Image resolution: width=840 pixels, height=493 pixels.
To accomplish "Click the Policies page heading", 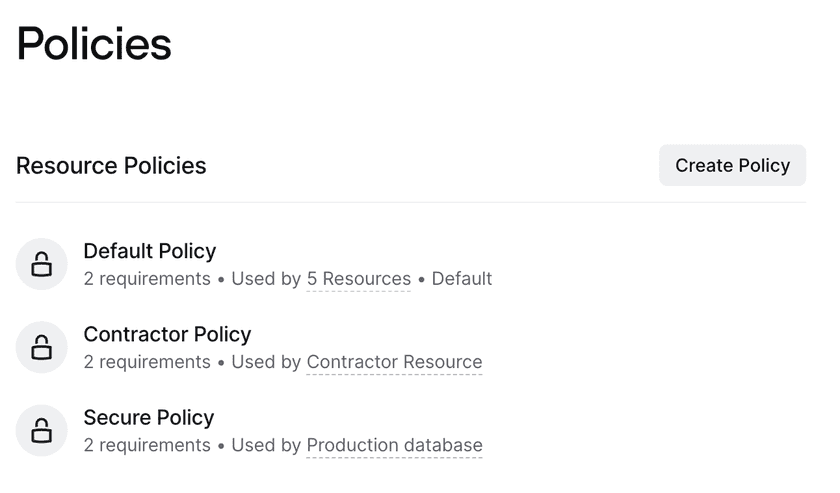I will 94,44.
